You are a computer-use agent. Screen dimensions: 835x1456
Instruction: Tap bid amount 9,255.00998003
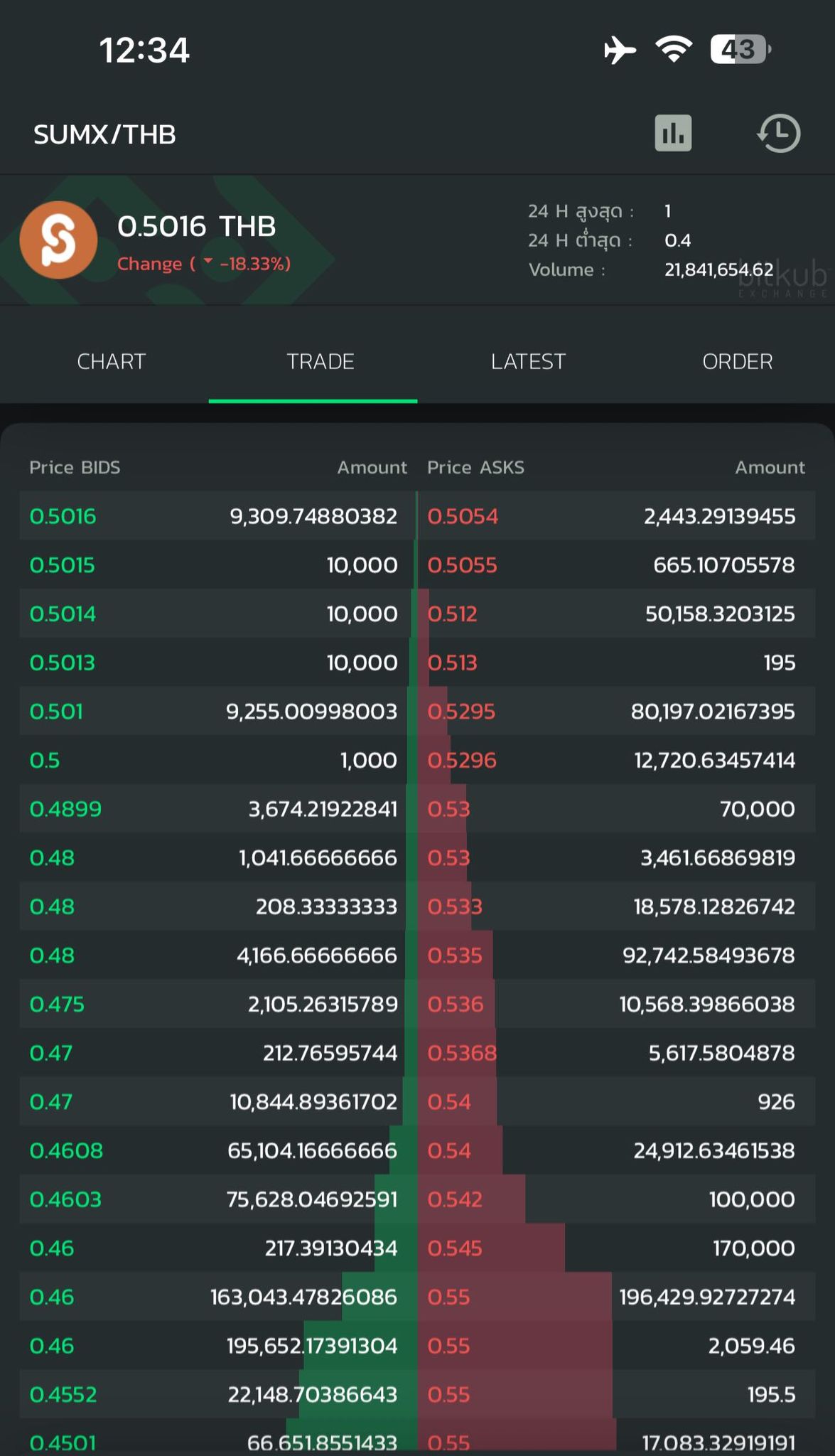coord(312,712)
